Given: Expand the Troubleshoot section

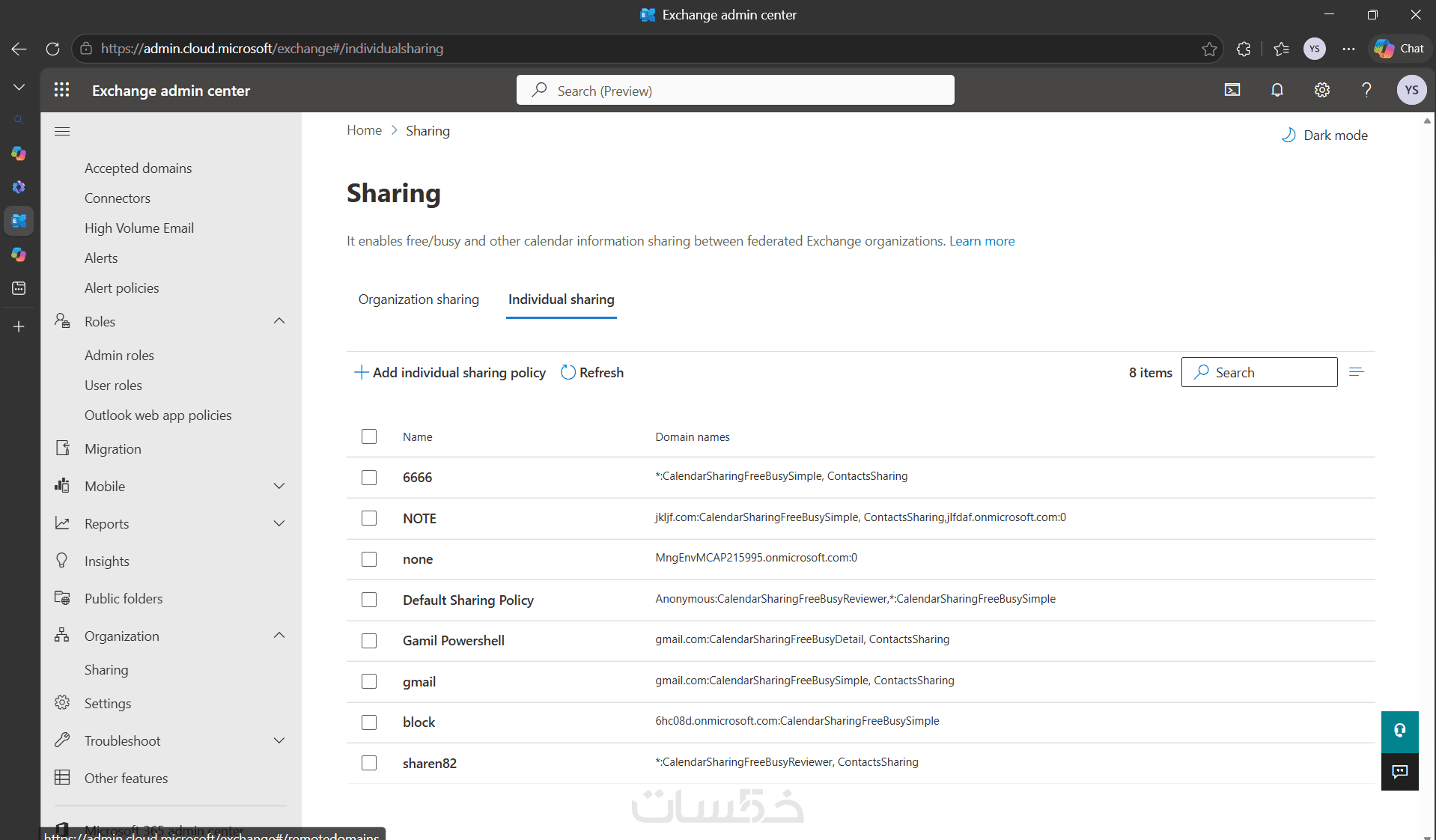Looking at the screenshot, I should coord(279,740).
